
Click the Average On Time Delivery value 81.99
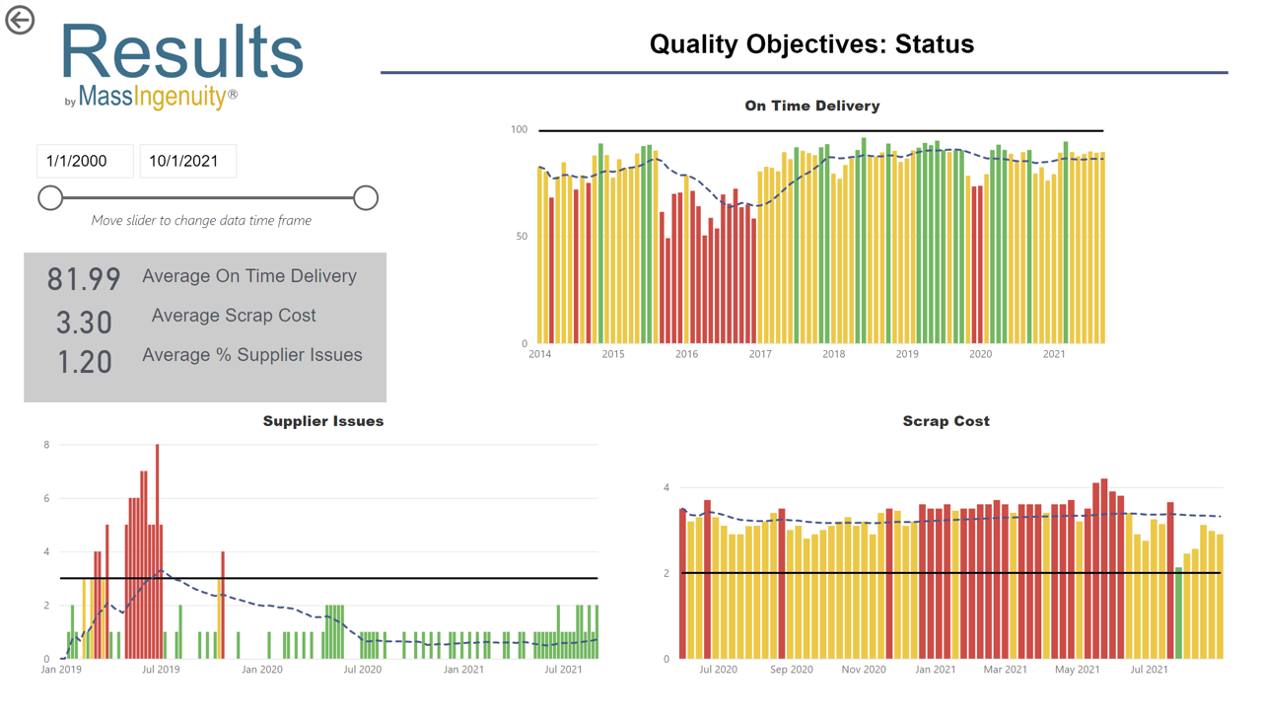[x=82, y=276]
